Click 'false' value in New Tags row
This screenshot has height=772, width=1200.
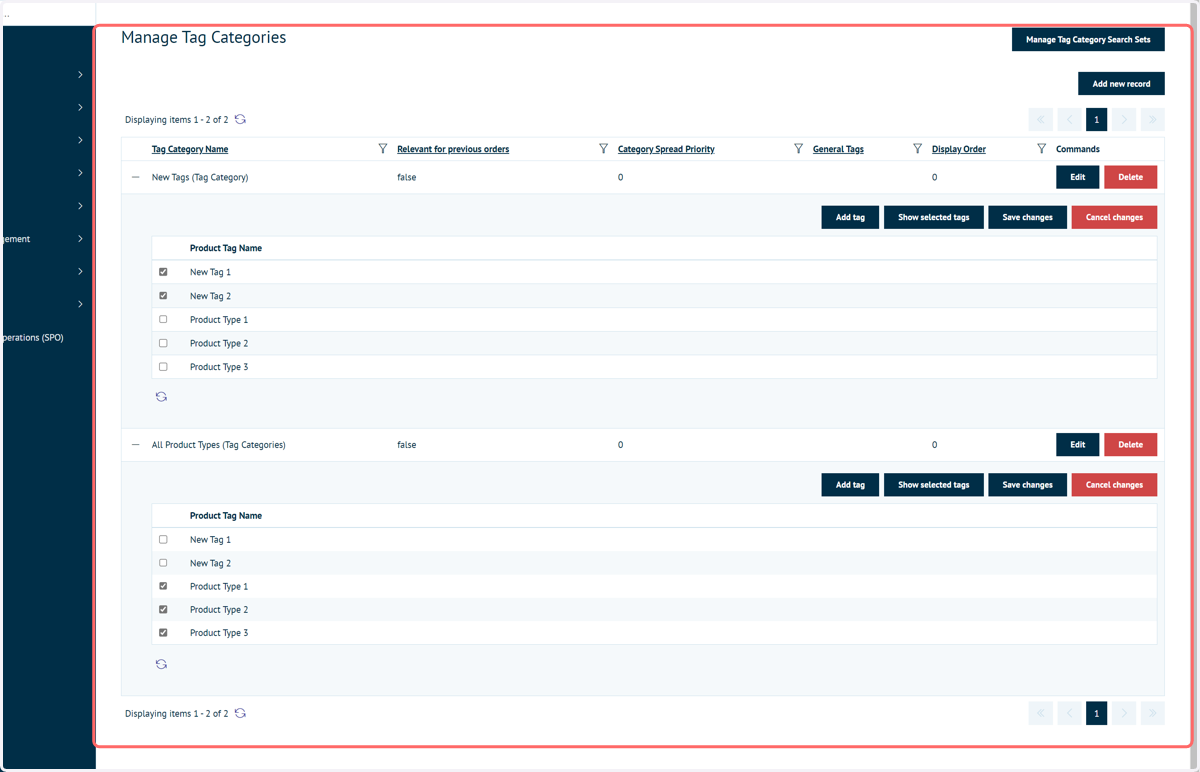(x=407, y=177)
